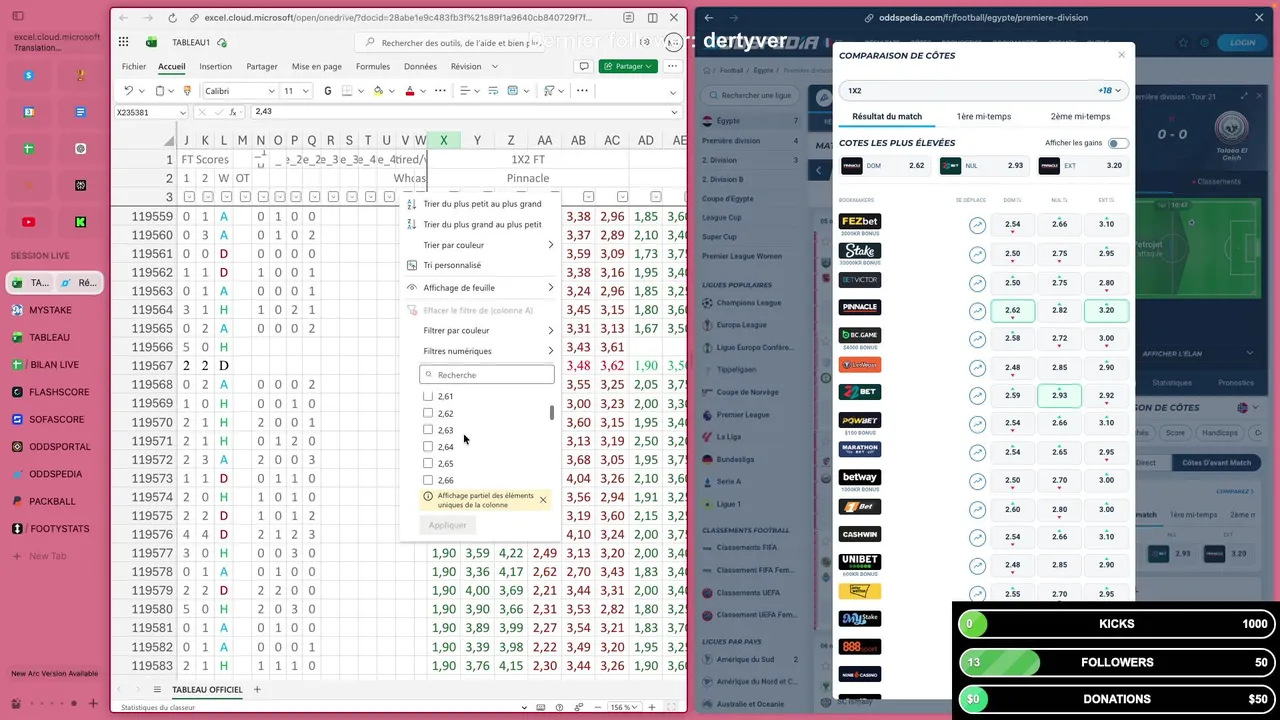Reload the Excel browser page
1280x720 pixels.
click(173, 18)
